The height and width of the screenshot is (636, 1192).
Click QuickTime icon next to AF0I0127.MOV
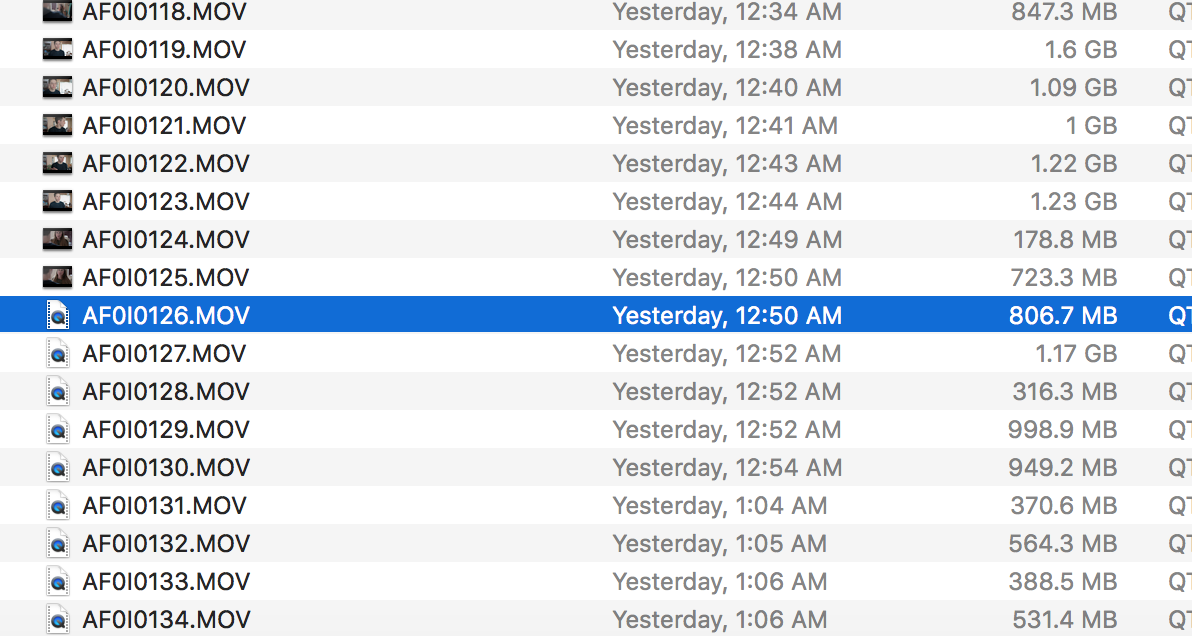58,353
